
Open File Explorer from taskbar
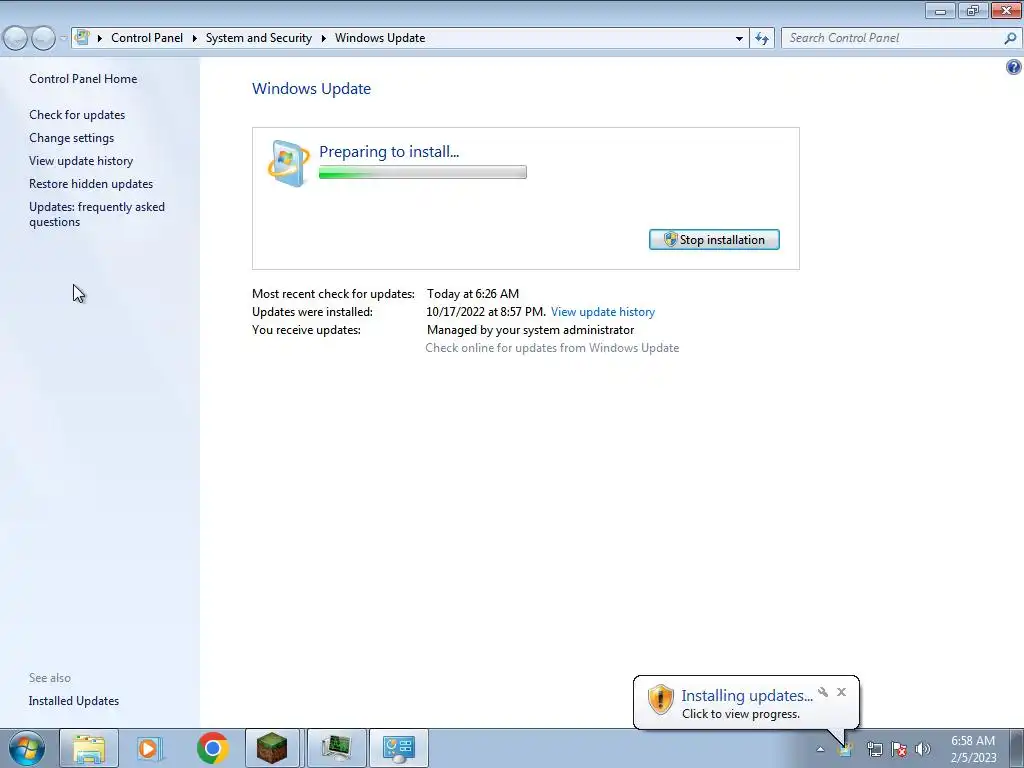89,748
